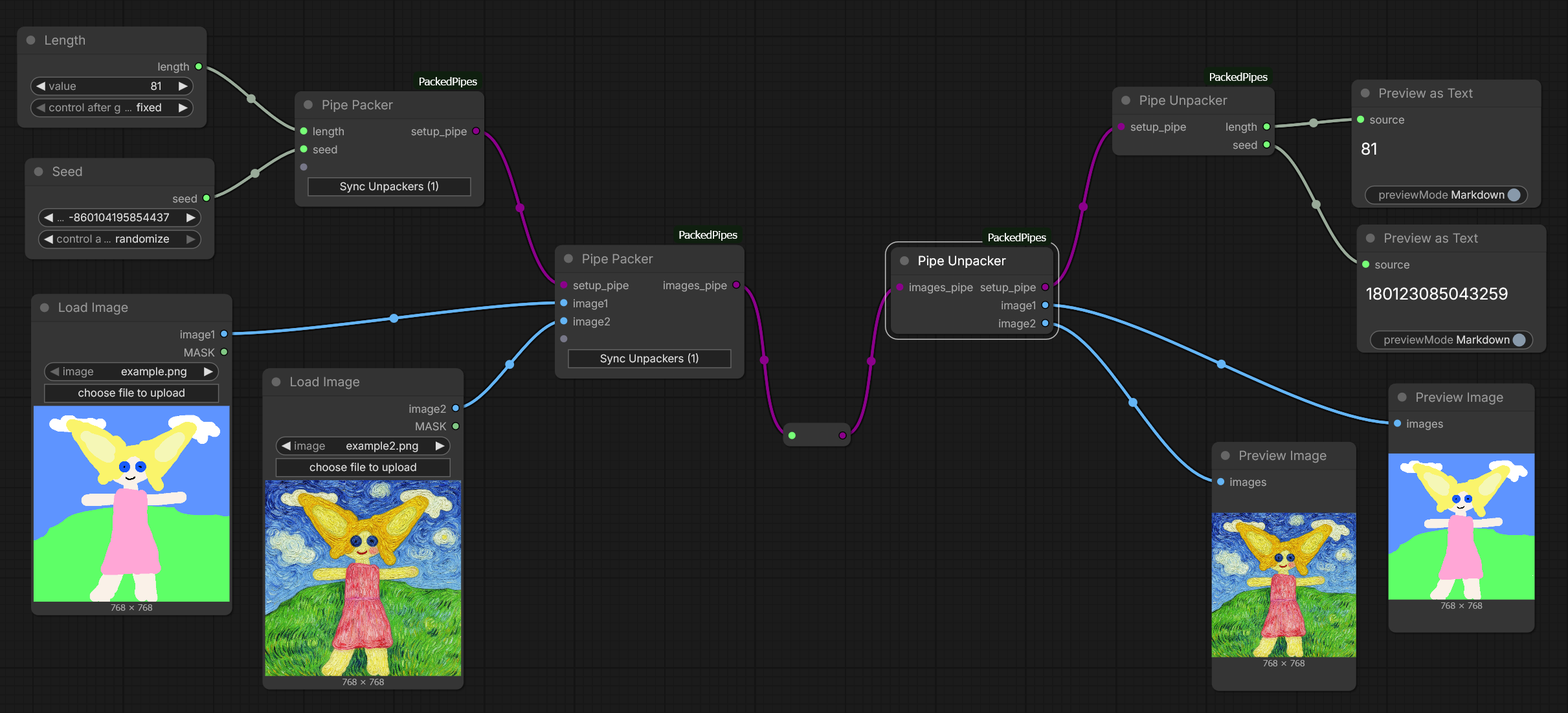Click 'choose file to upload' under example2.png
The width and height of the screenshot is (1568, 713).
click(x=363, y=467)
